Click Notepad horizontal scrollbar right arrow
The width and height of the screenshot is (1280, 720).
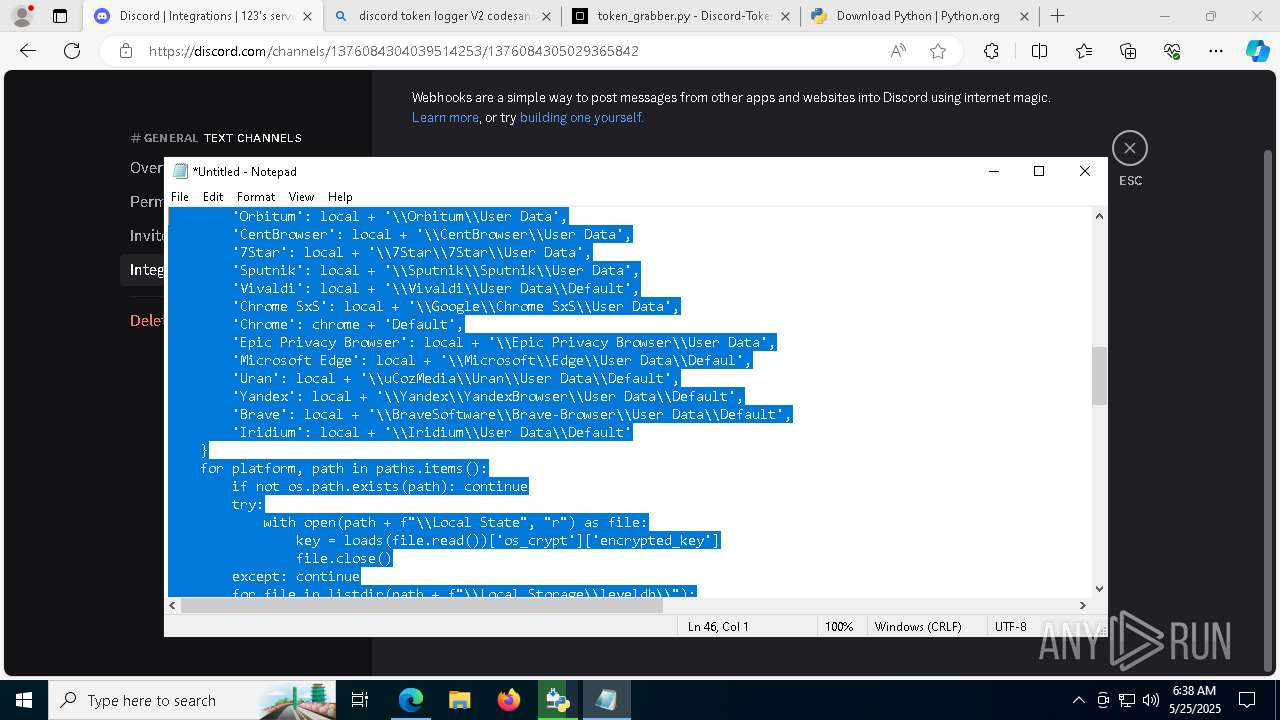point(1082,605)
